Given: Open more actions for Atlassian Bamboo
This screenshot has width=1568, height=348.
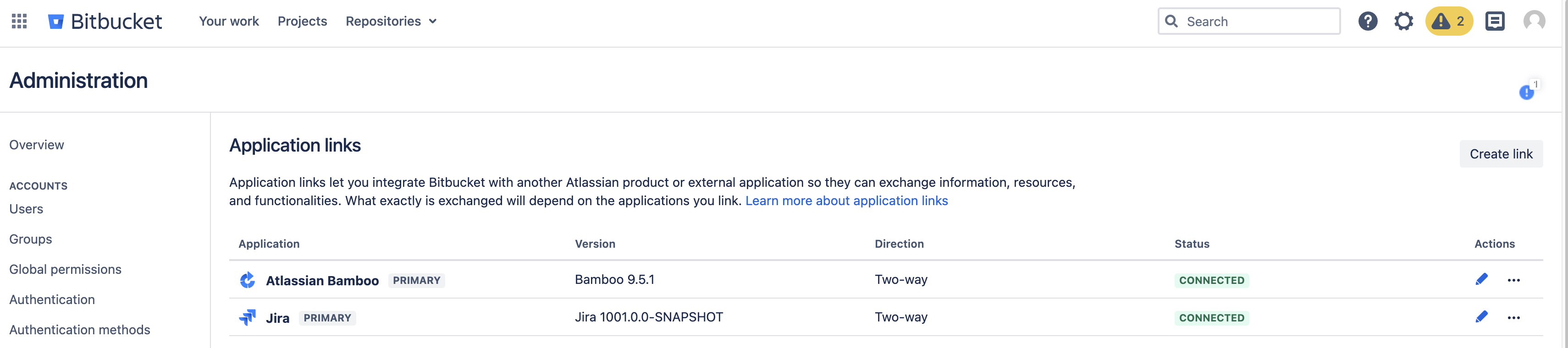Looking at the screenshot, I should 1513,281.
